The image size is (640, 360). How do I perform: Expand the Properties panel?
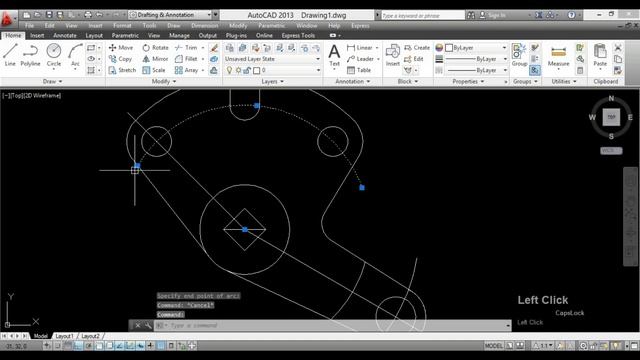(468, 82)
